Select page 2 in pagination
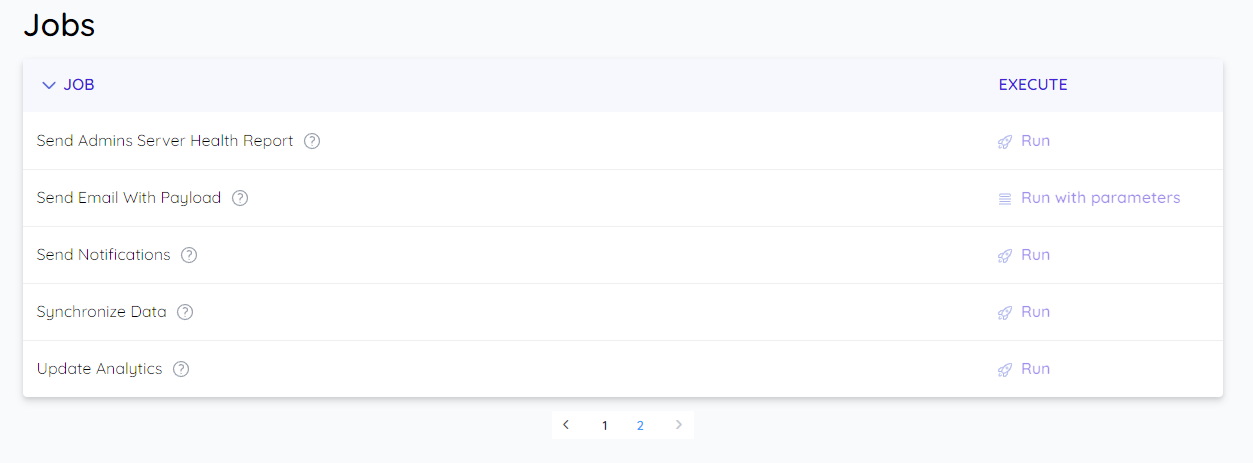The height and width of the screenshot is (463, 1253). pyautogui.click(x=640, y=425)
